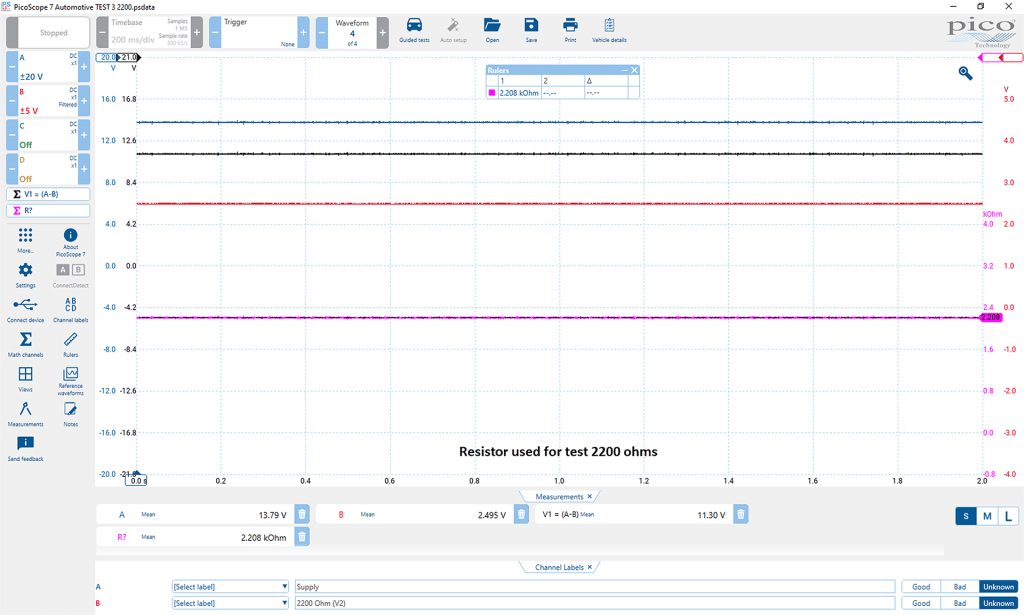Open Math channels sigma tool

click(25, 339)
